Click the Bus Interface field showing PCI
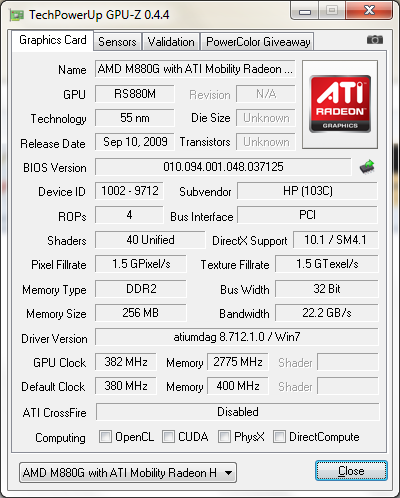 click(307, 215)
